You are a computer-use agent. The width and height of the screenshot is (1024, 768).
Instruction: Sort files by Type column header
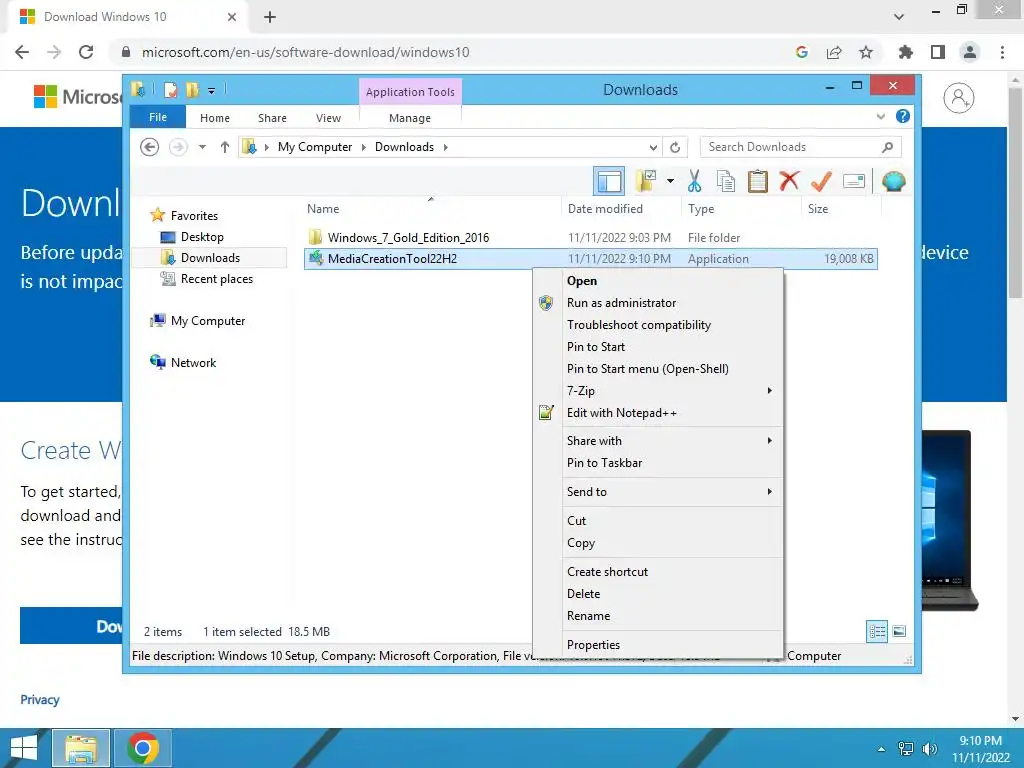(x=701, y=208)
